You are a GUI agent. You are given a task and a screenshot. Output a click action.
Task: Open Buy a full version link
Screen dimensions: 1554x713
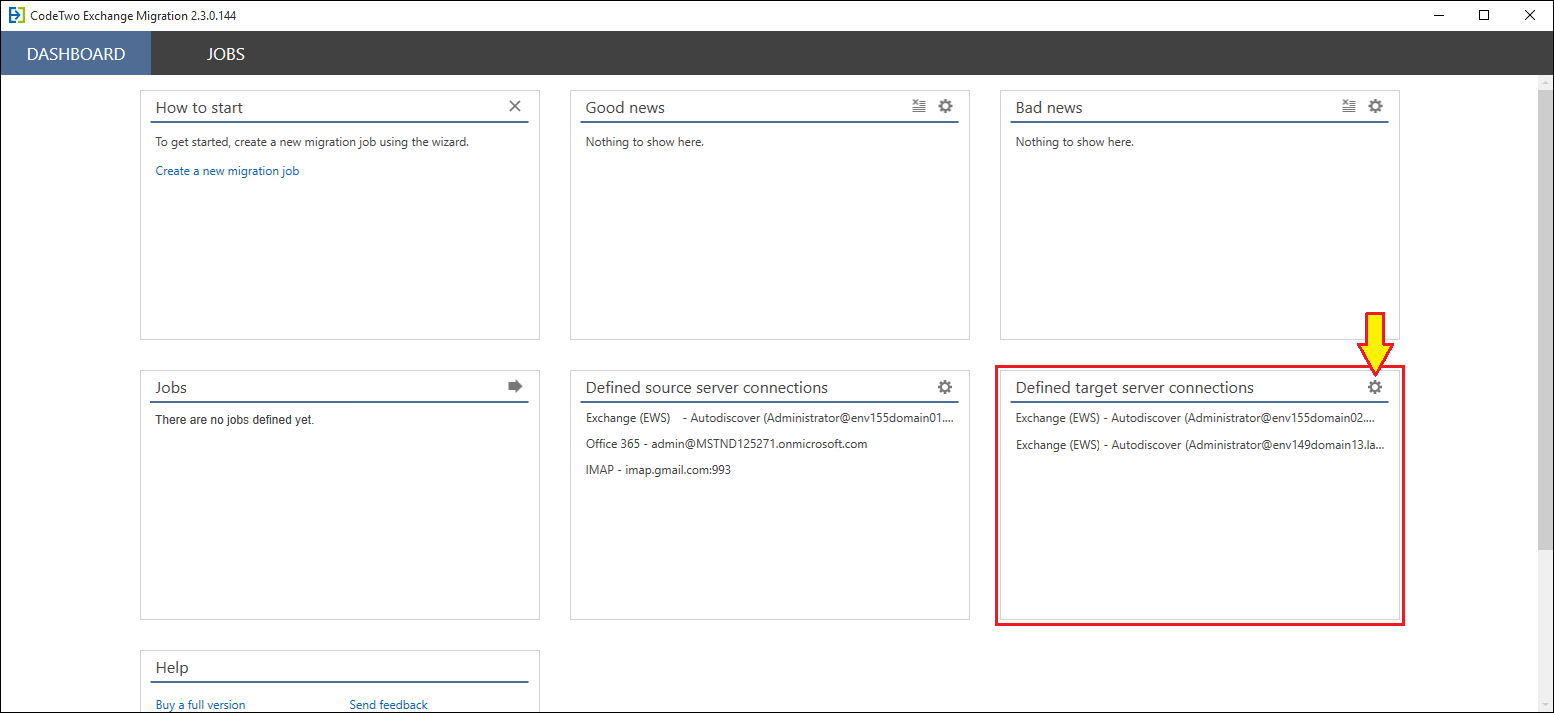coord(200,705)
